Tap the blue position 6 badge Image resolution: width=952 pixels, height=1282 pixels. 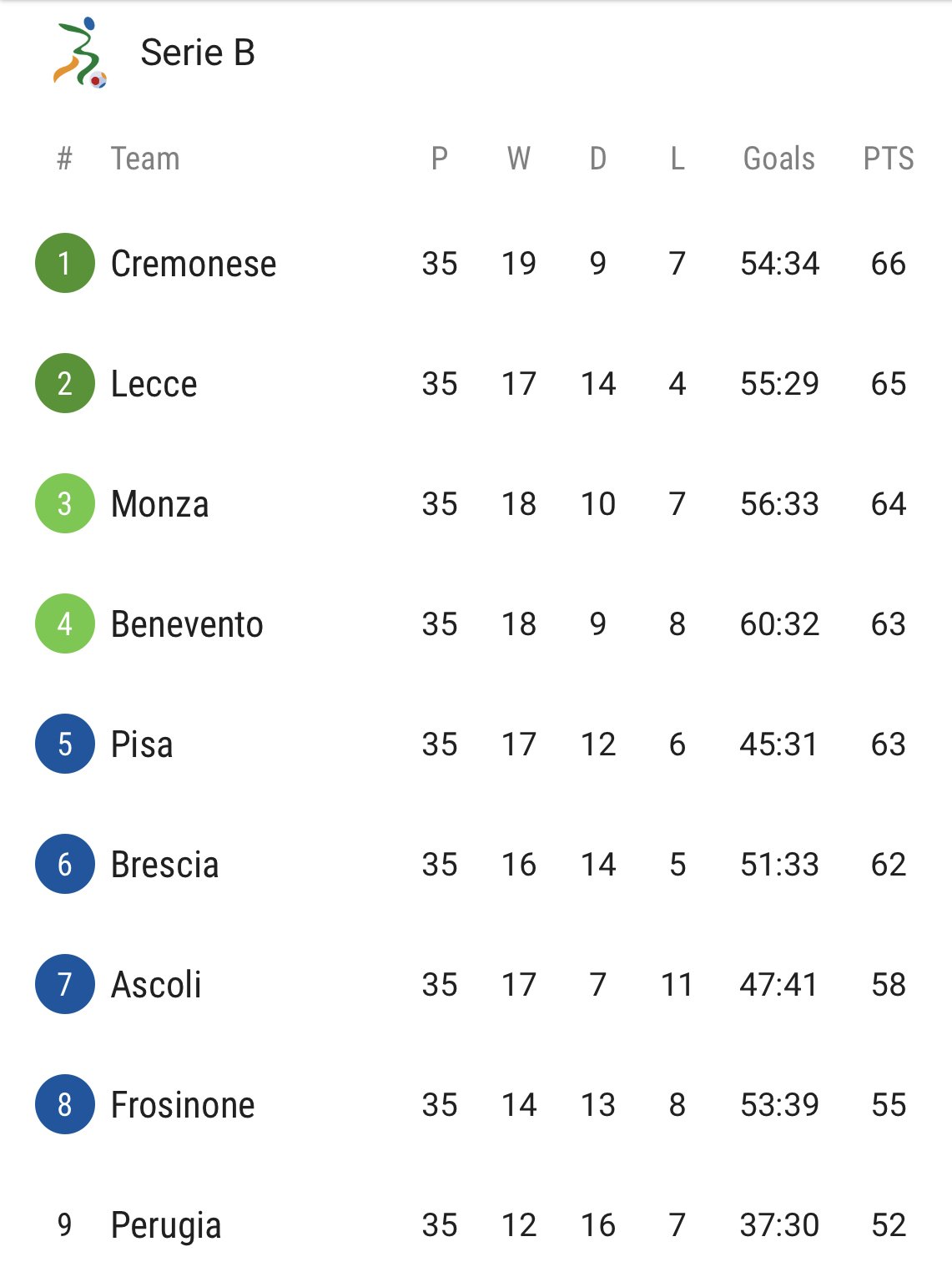[65, 864]
